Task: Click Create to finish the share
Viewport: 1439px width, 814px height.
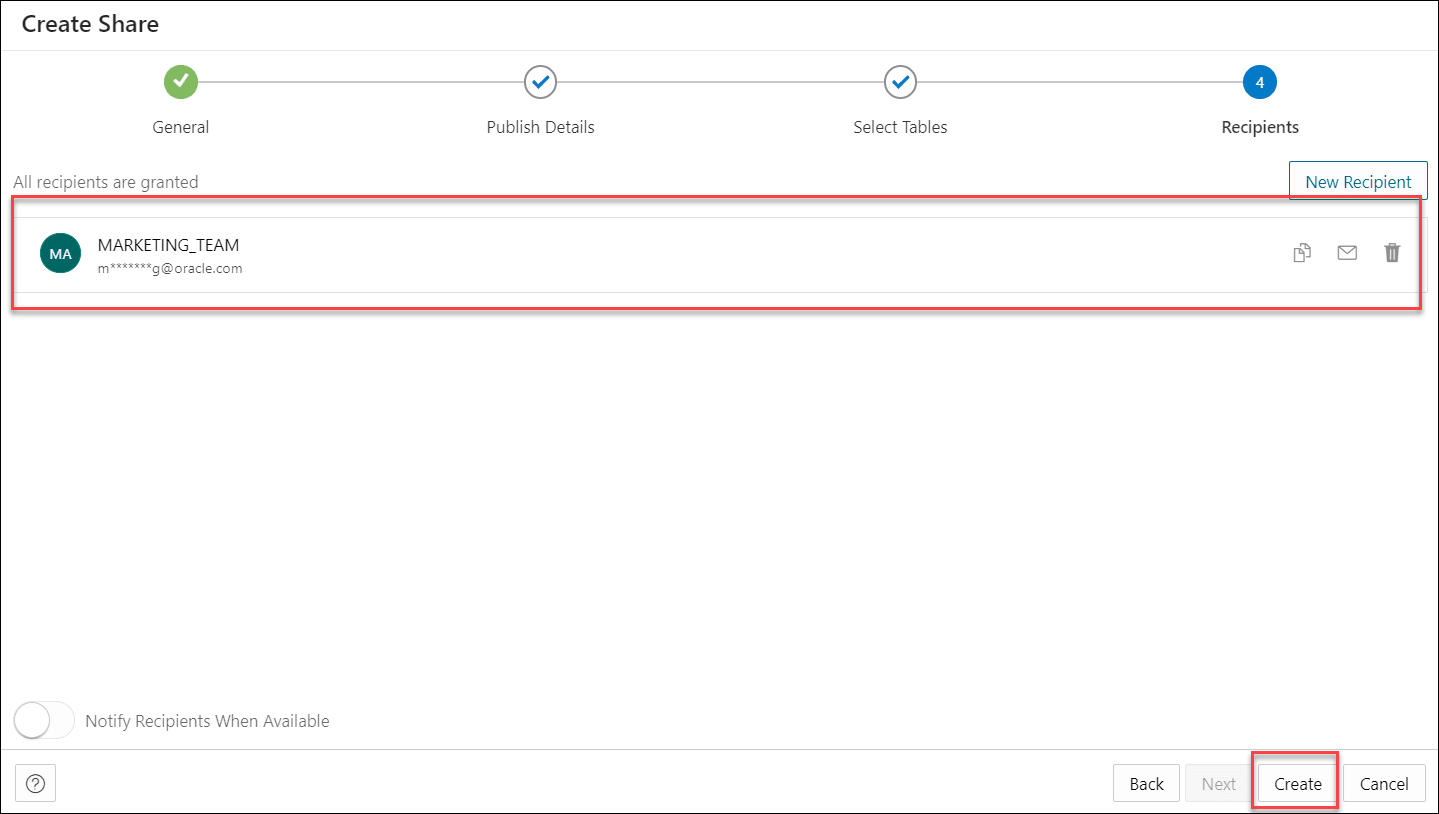Action: pos(1295,783)
